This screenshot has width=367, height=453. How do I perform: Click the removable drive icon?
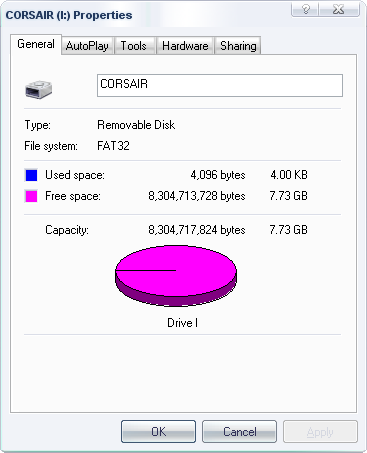39,89
